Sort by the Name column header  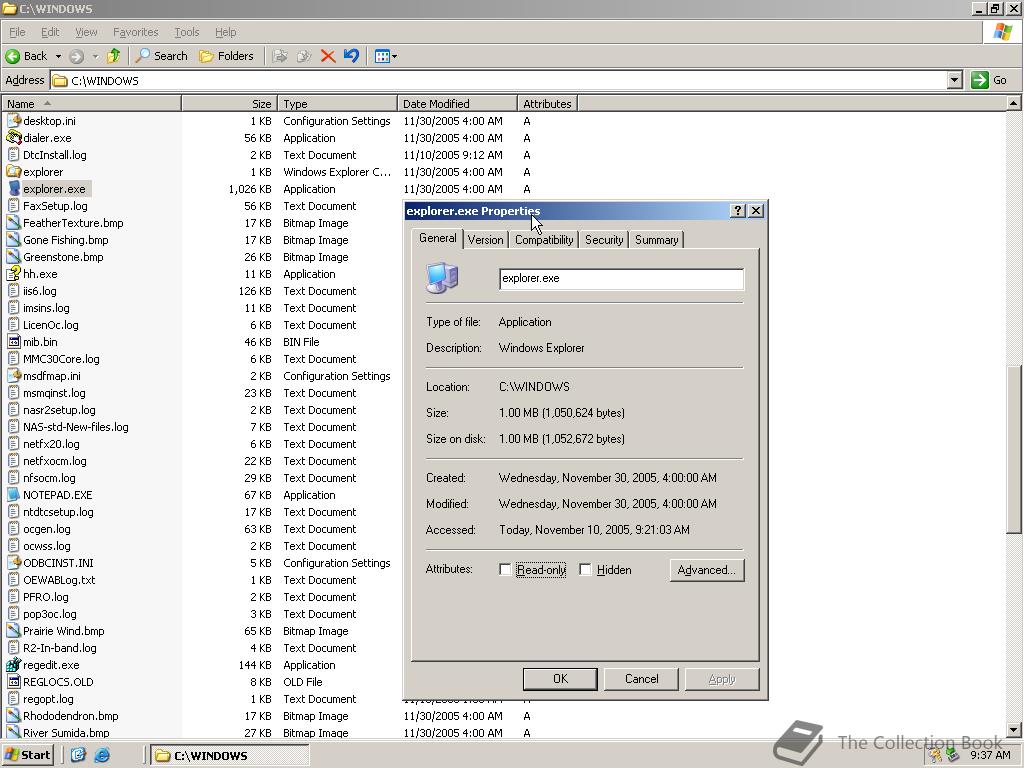tap(91, 104)
